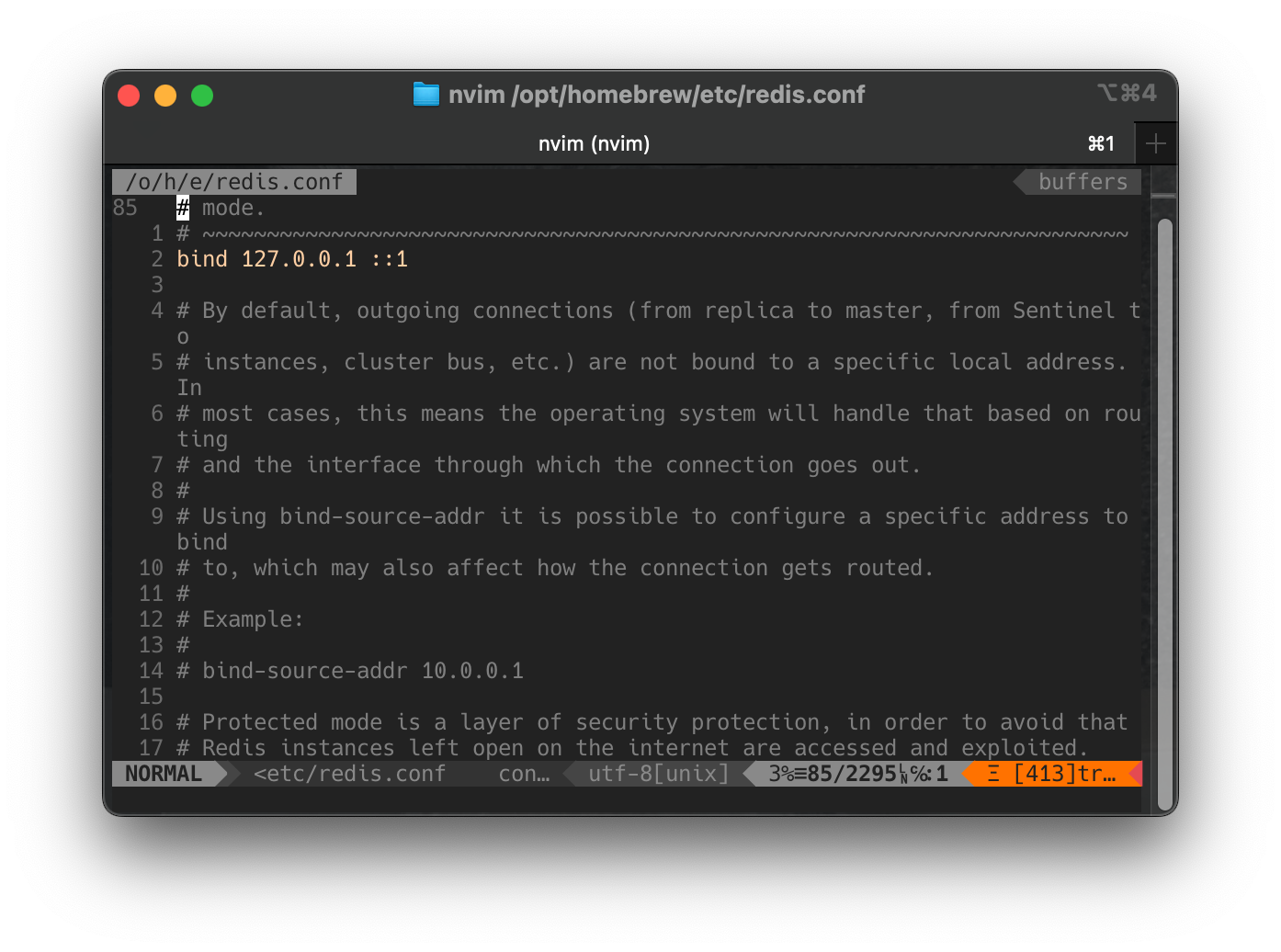Click the ⌥⌘4 window shortcut indicator
The image size is (1281, 952).
click(x=1127, y=93)
